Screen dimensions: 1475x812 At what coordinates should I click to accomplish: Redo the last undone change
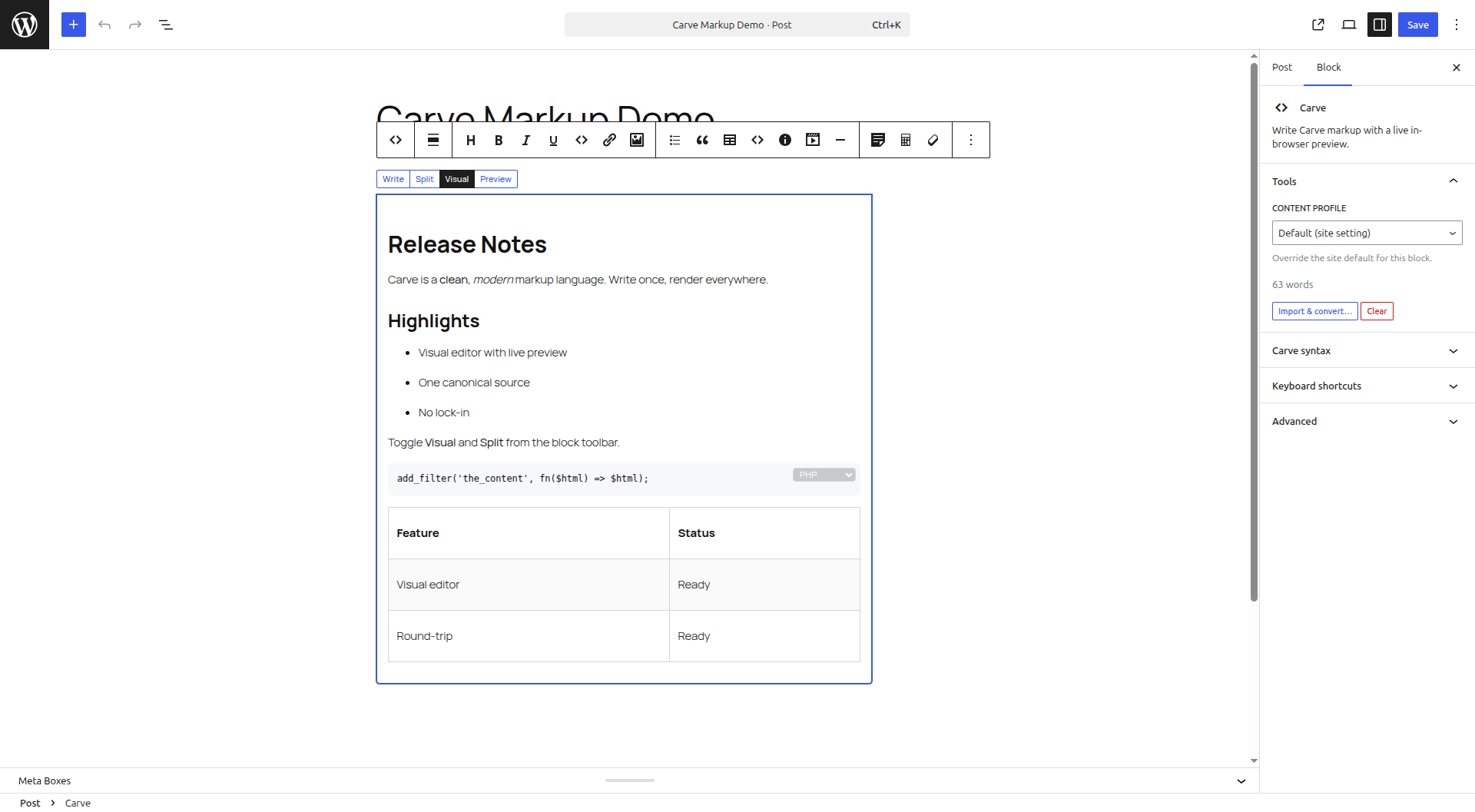click(135, 25)
